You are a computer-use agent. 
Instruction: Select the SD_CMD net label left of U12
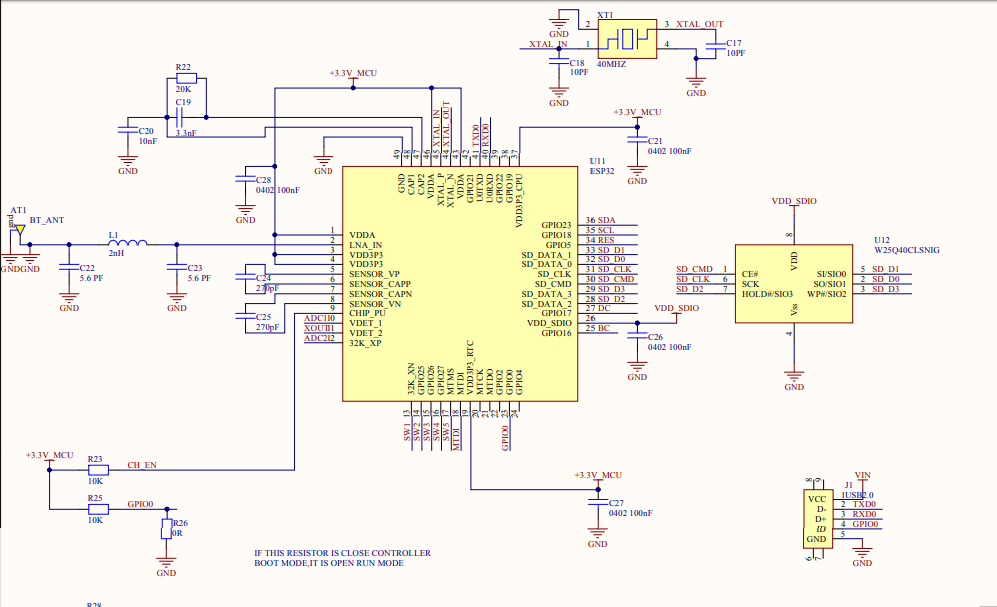(x=694, y=269)
